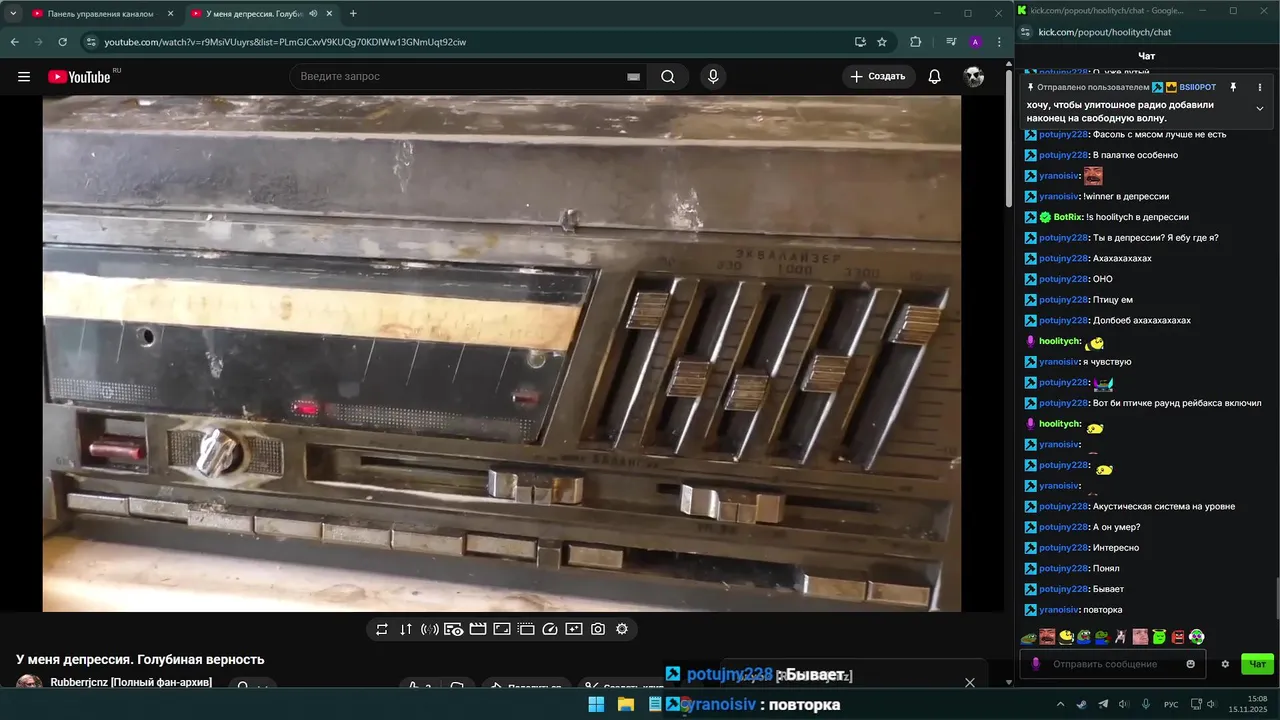Go to the YouTube home logo

point(79,77)
